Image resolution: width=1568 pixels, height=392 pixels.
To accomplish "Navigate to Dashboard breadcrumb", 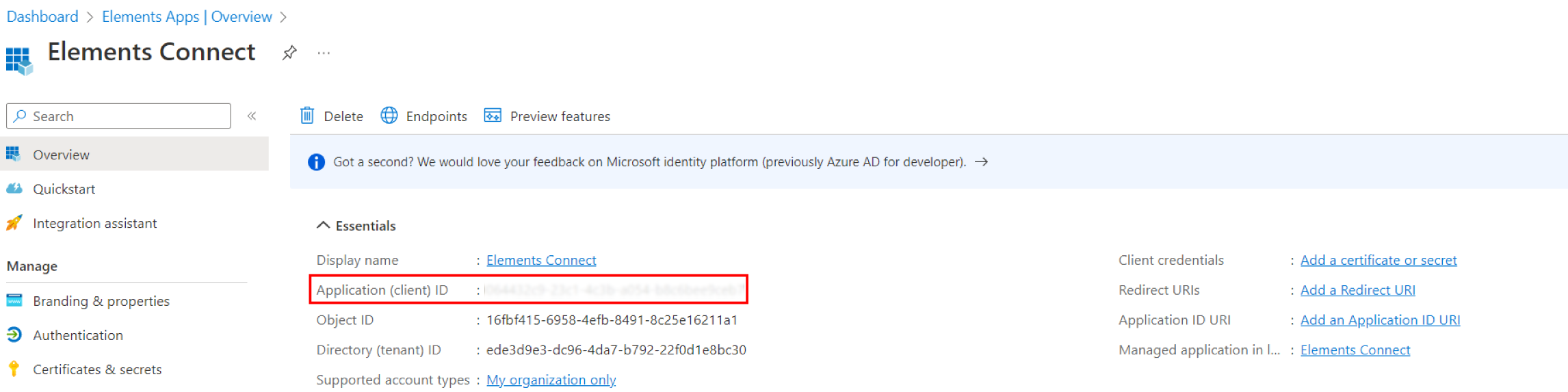I will pos(42,16).
